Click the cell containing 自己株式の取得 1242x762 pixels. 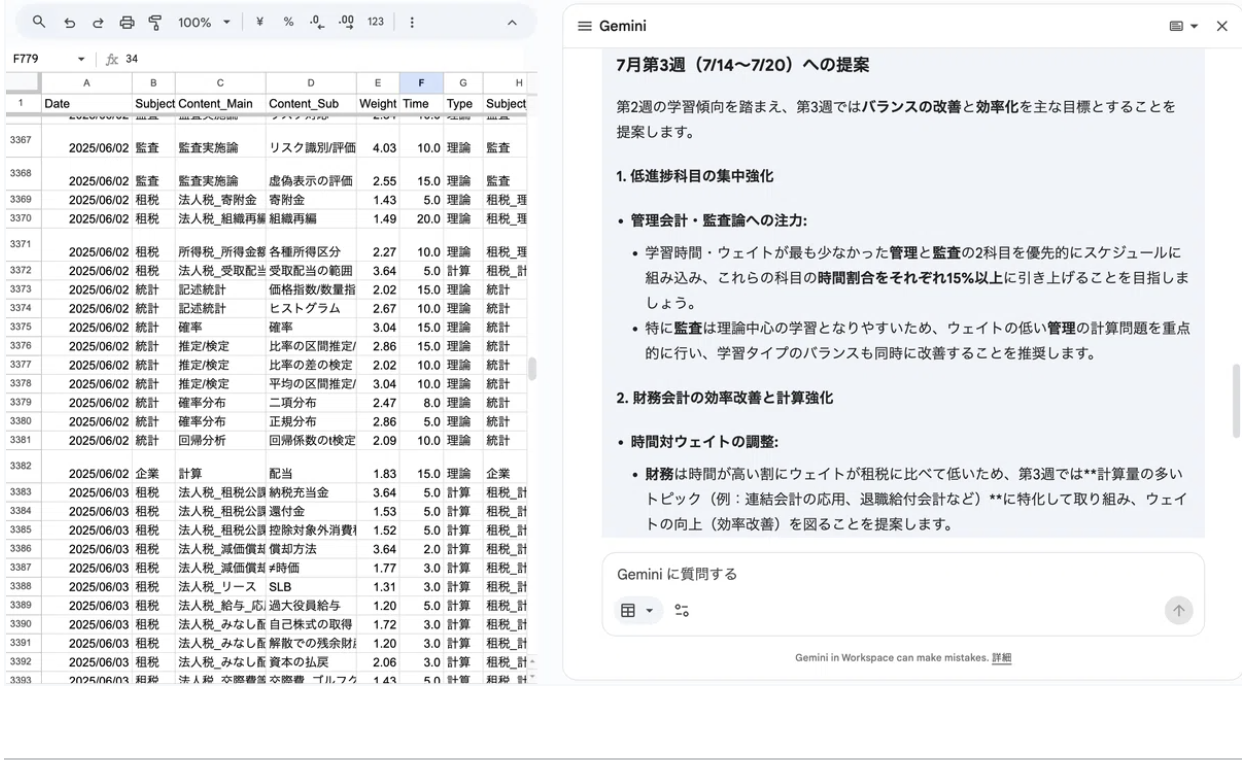[311, 624]
